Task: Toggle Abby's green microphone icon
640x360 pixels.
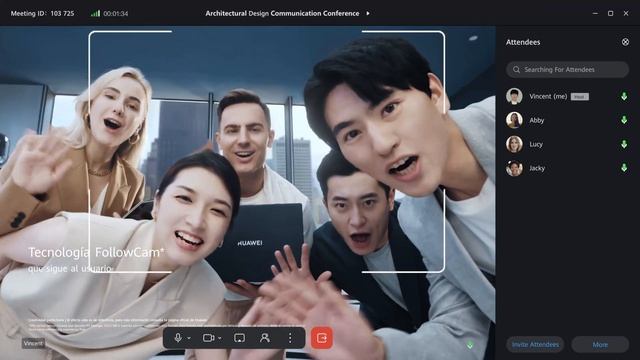Action: pyautogui.click(x=624, y=120)
